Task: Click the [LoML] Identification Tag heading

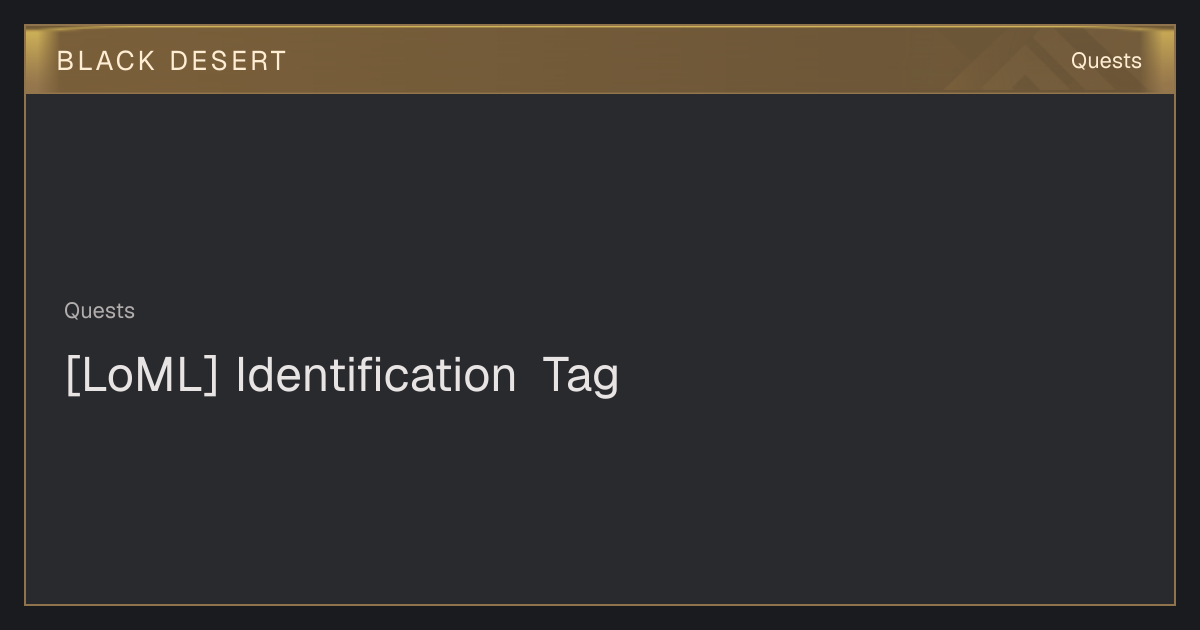Action: [x=342, y=375]
